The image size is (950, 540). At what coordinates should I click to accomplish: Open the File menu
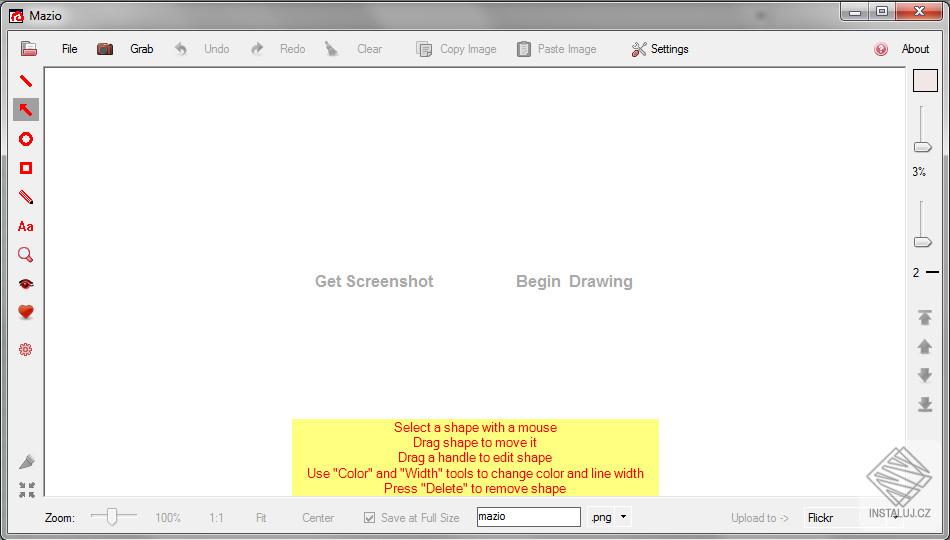pos(70,49)
